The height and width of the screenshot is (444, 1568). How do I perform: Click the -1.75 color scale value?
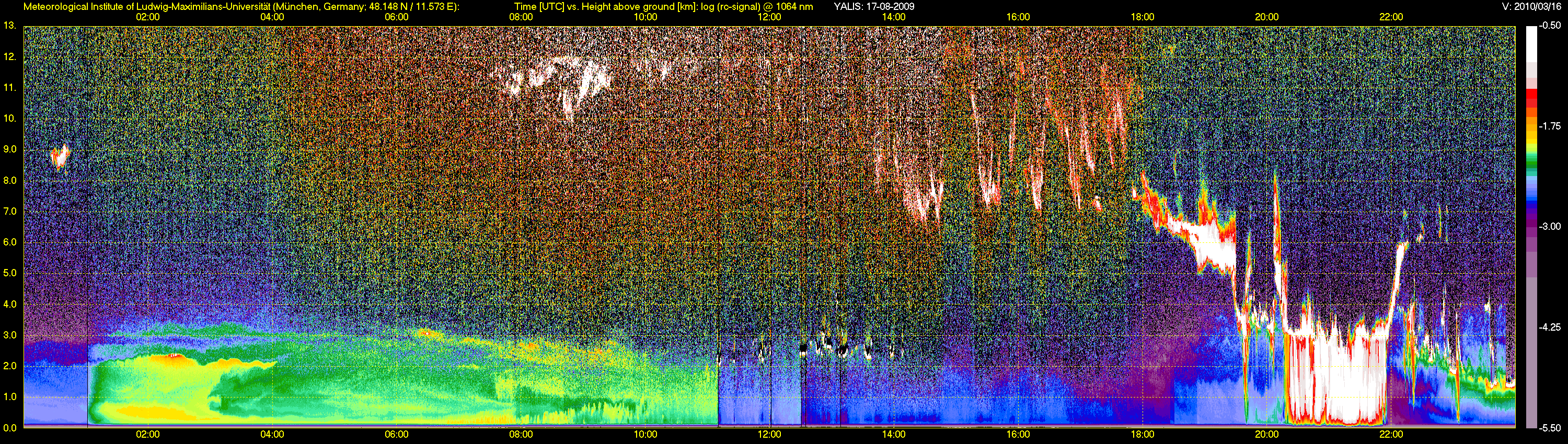click(x=1550, y=126)
